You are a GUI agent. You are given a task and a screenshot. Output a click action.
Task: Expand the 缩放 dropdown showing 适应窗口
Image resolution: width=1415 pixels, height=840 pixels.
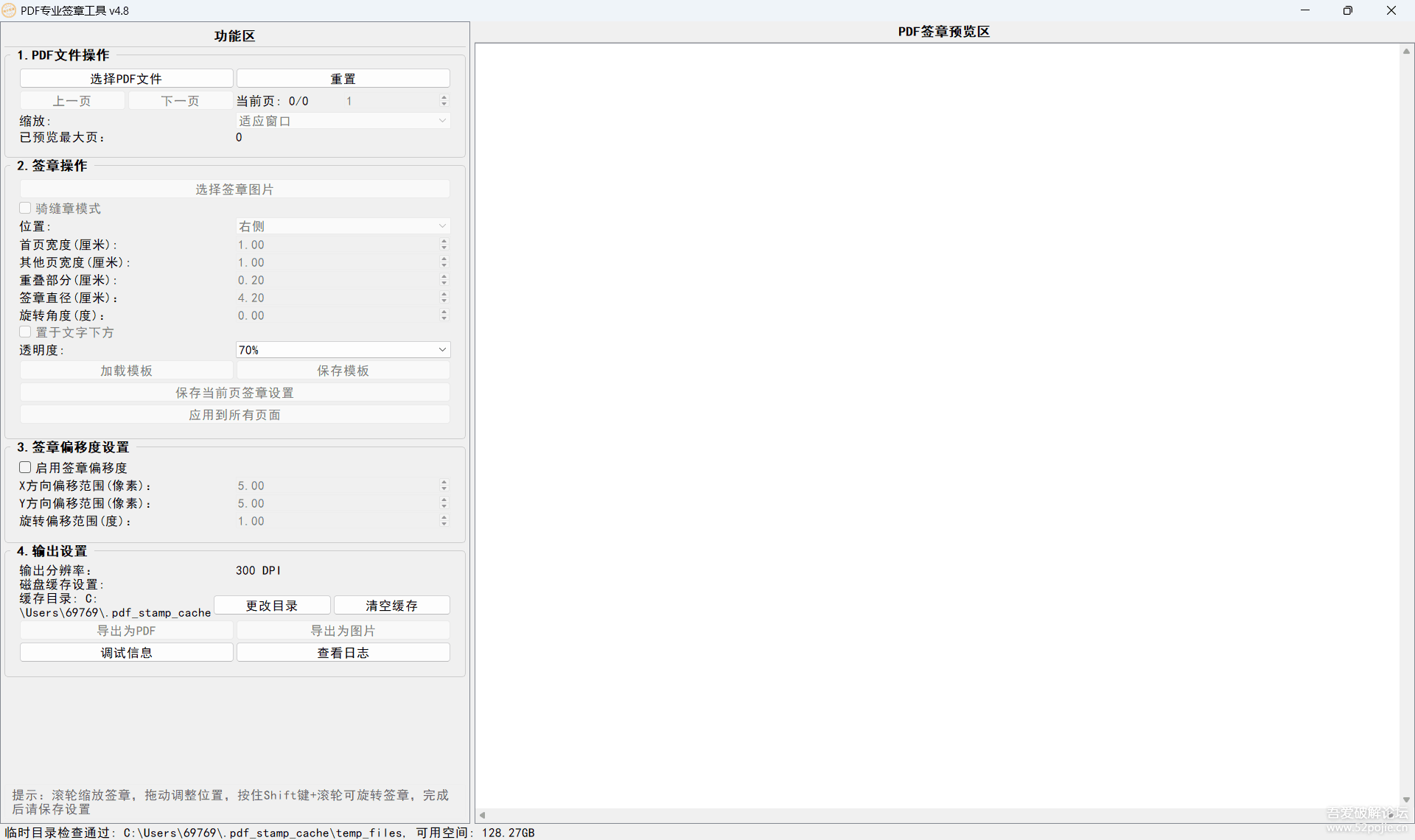click(442, 121)
